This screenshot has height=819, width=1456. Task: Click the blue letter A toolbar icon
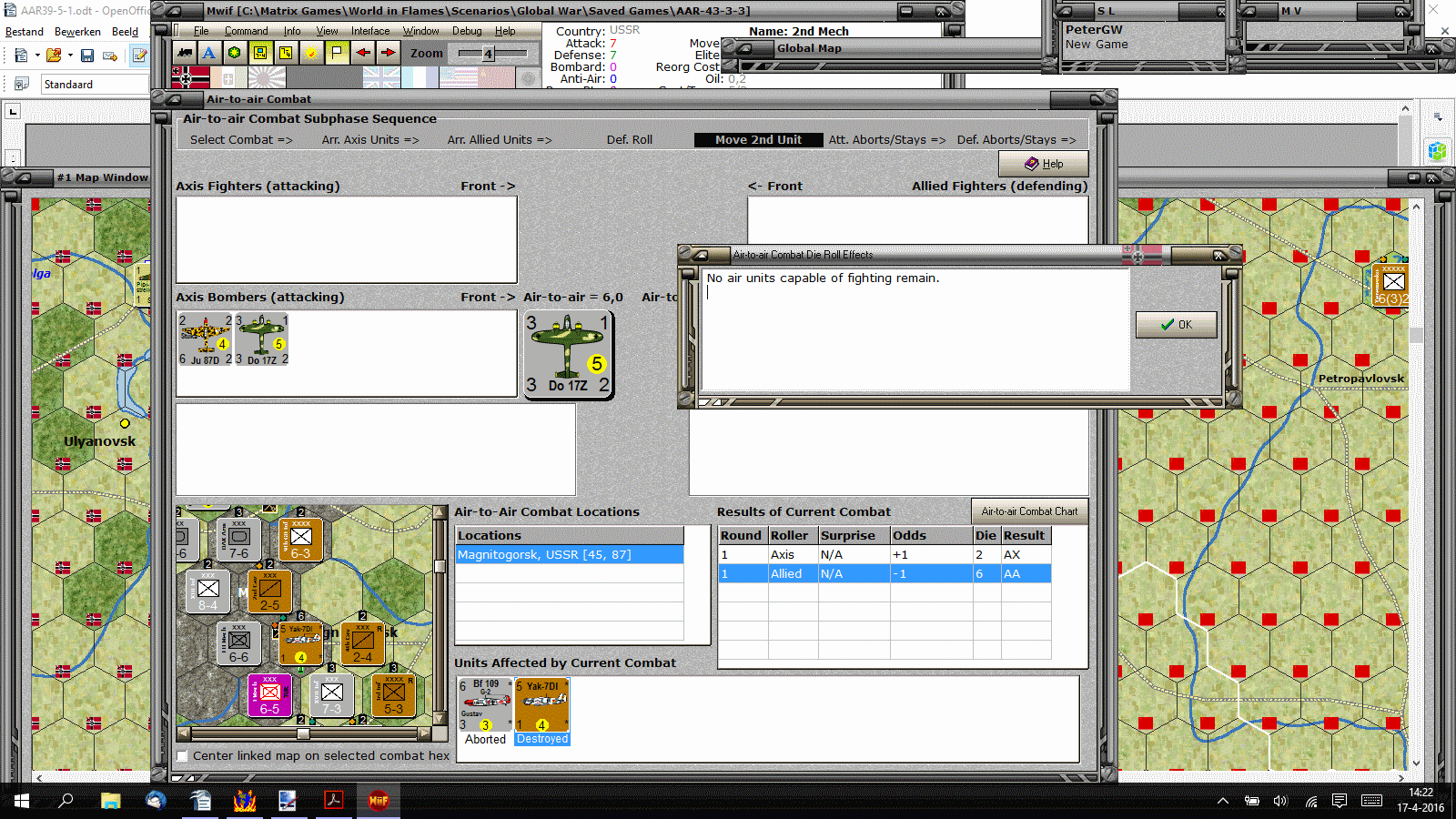[x=209, y=53]
